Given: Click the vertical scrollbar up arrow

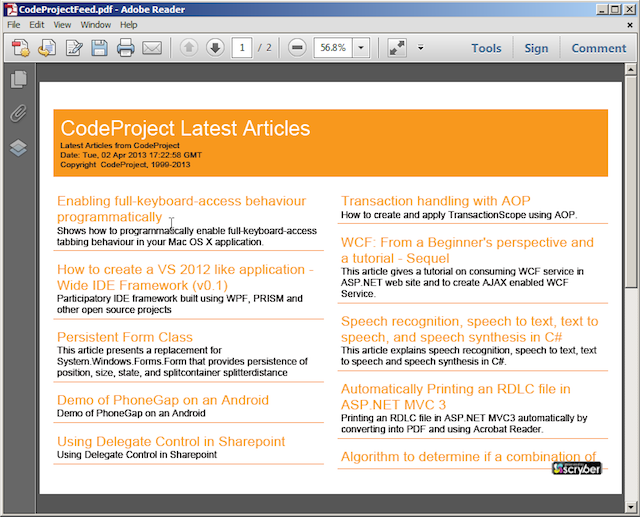Looking at the screenshot, I should 631,69.
